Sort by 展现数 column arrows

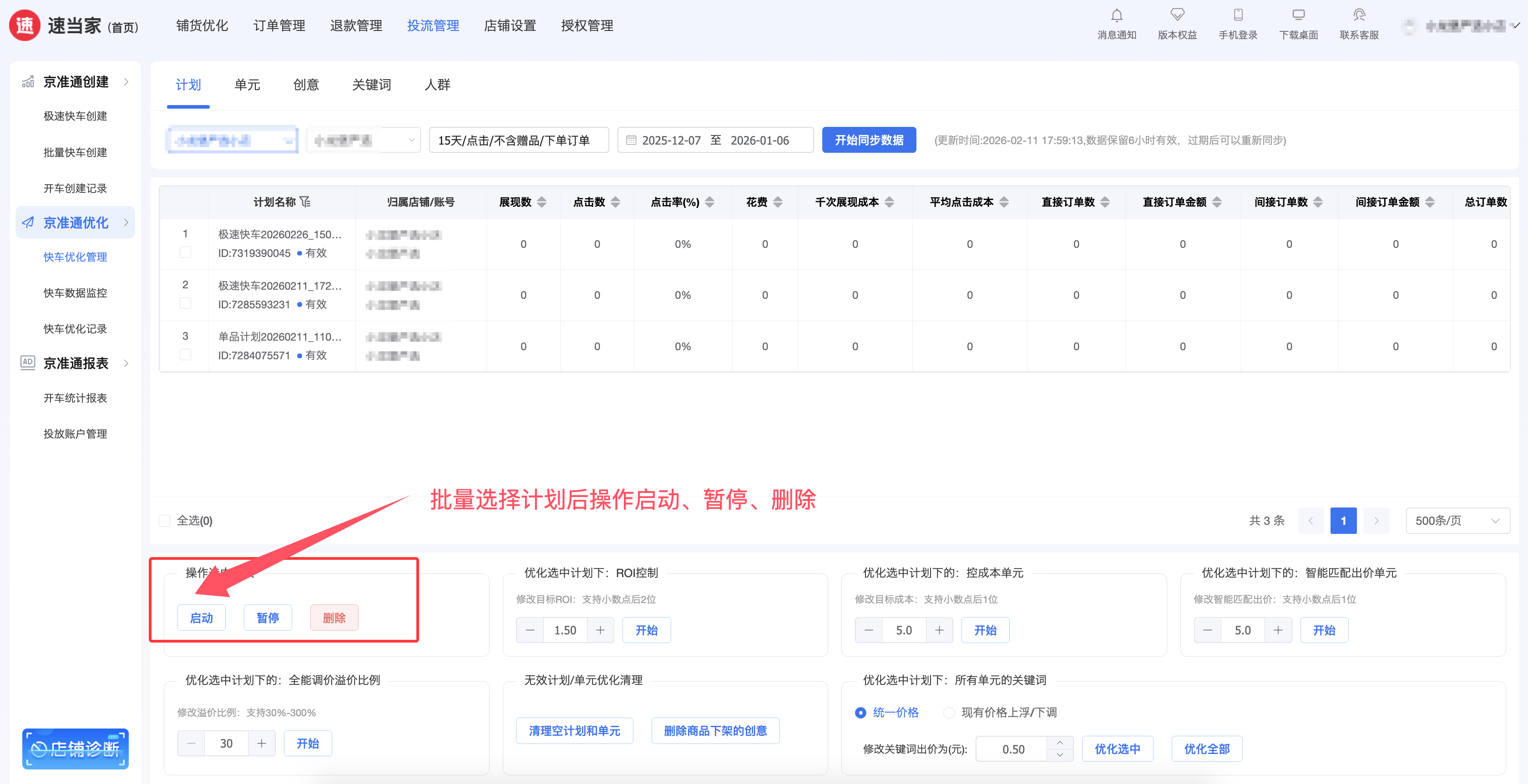[x=541, y=202]
